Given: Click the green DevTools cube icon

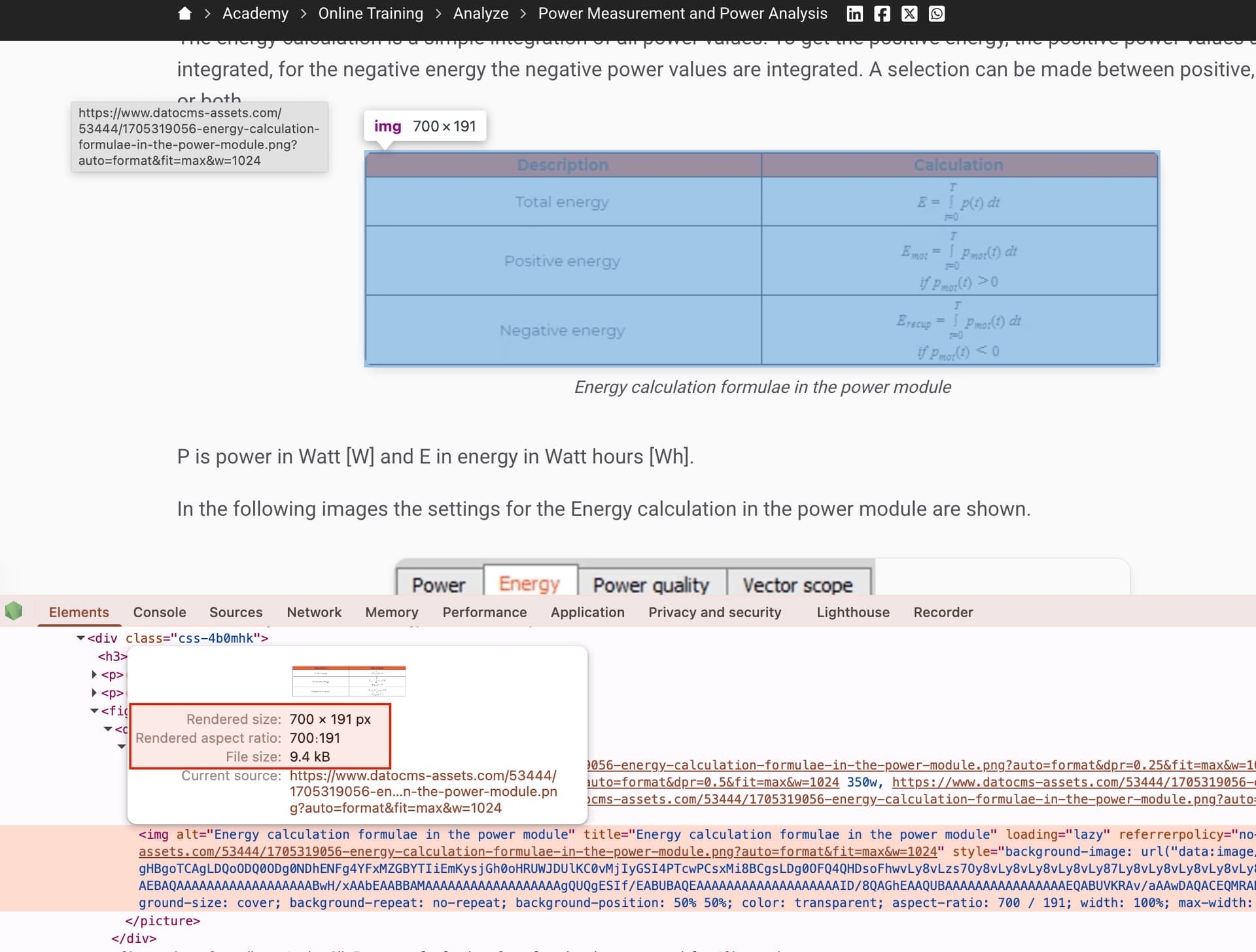Looking at the screenshot, I should (x=14, y=611).
